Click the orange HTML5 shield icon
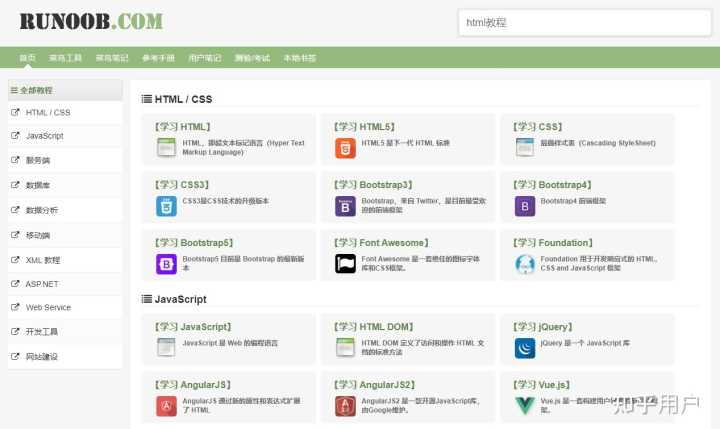720x429 pixels. click(345, 148)
